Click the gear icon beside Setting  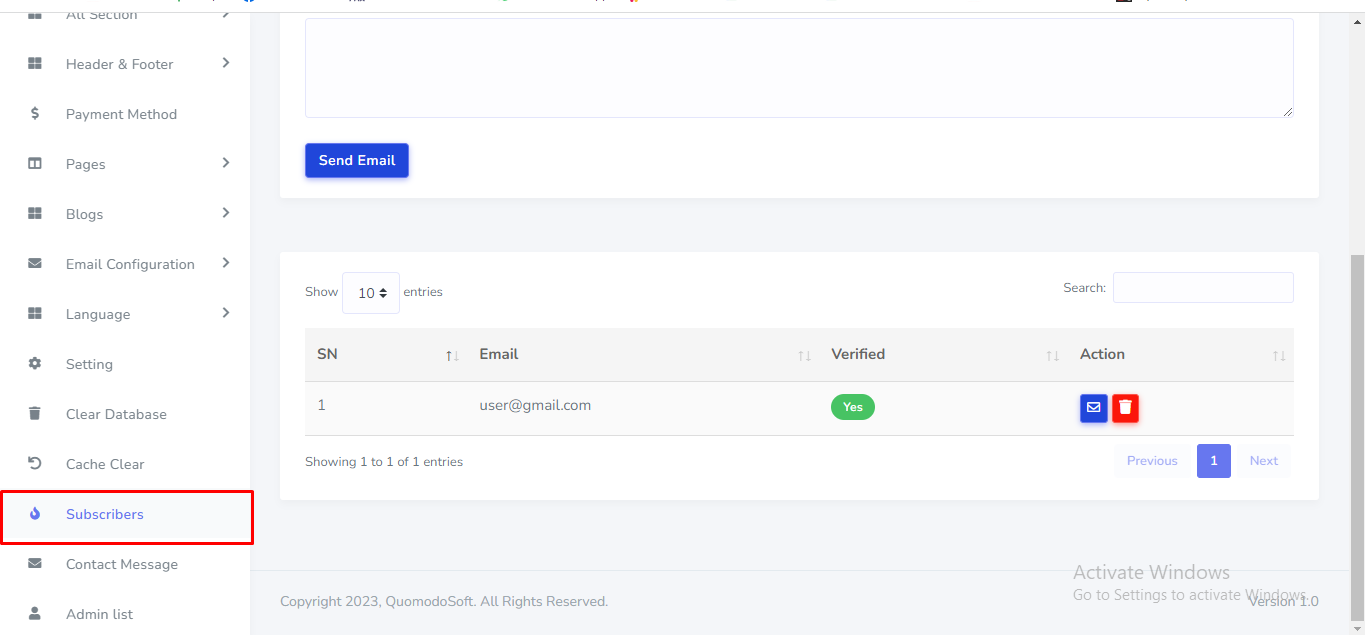pos(35,364)
